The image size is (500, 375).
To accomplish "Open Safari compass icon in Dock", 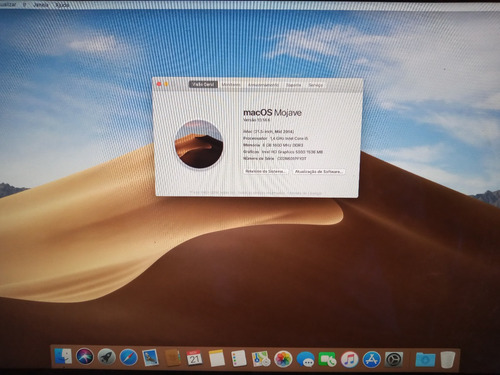I will click(x=128, y=358).
